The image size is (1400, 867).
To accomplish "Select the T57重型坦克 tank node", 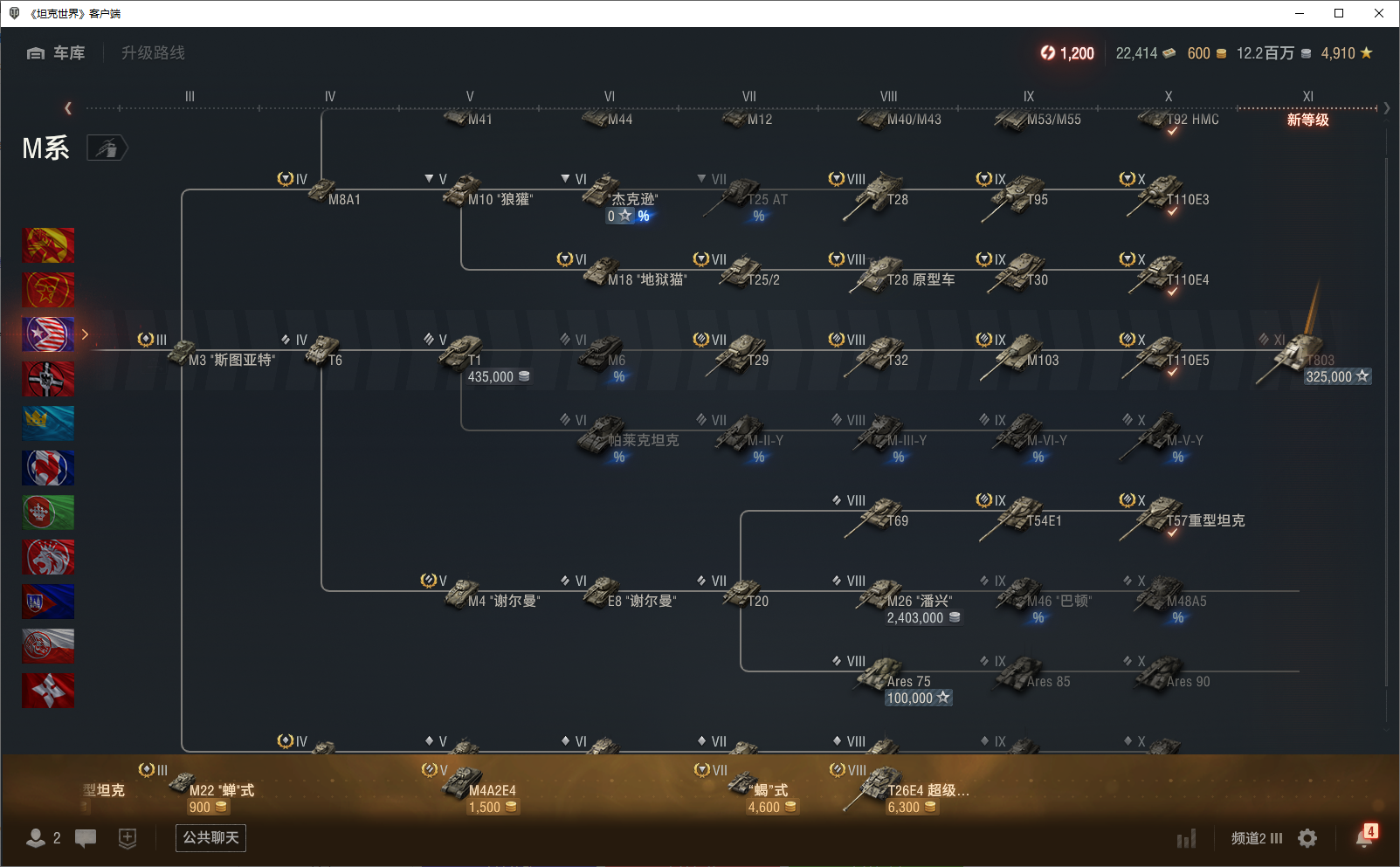I will (x=1183, y=515).
